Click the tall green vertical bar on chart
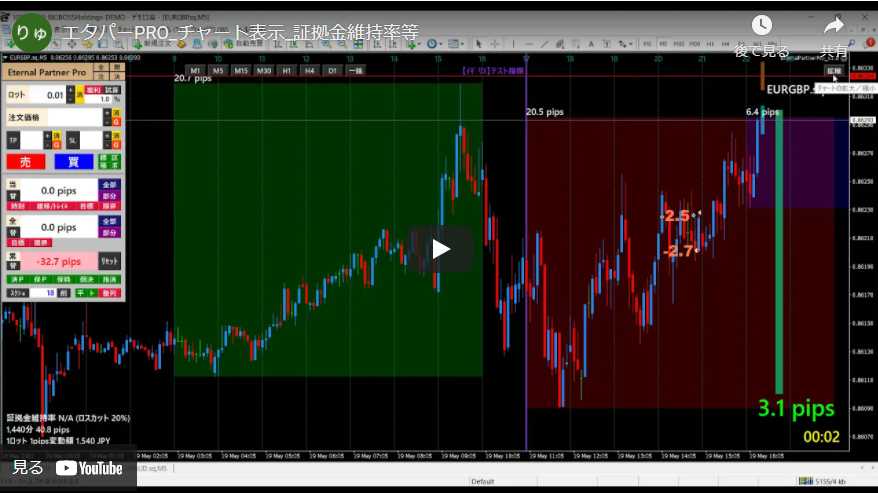 click(778, 252)
